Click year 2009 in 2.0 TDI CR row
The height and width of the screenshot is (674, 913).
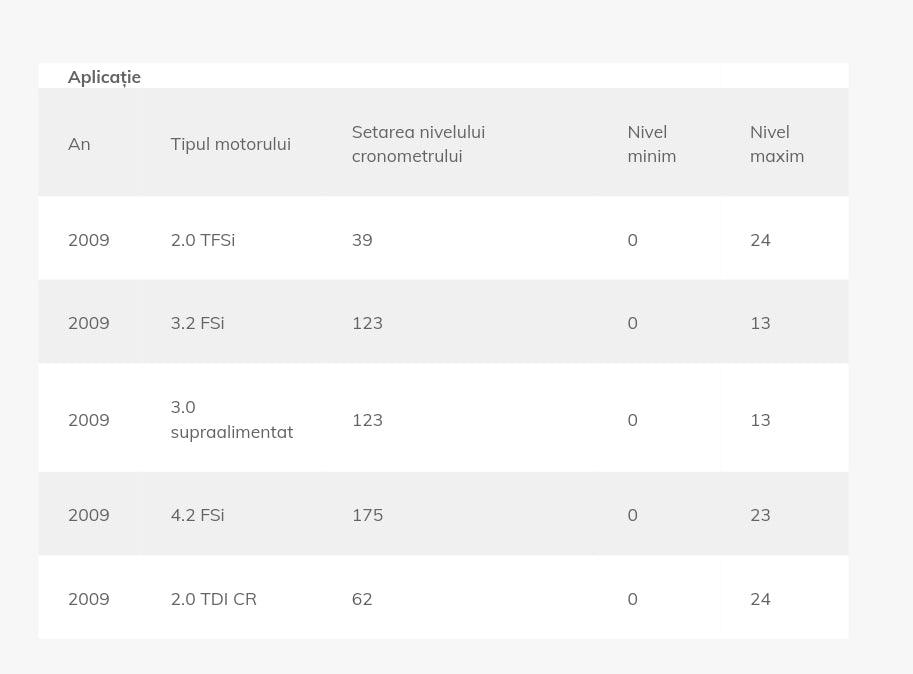pos(88,599)
